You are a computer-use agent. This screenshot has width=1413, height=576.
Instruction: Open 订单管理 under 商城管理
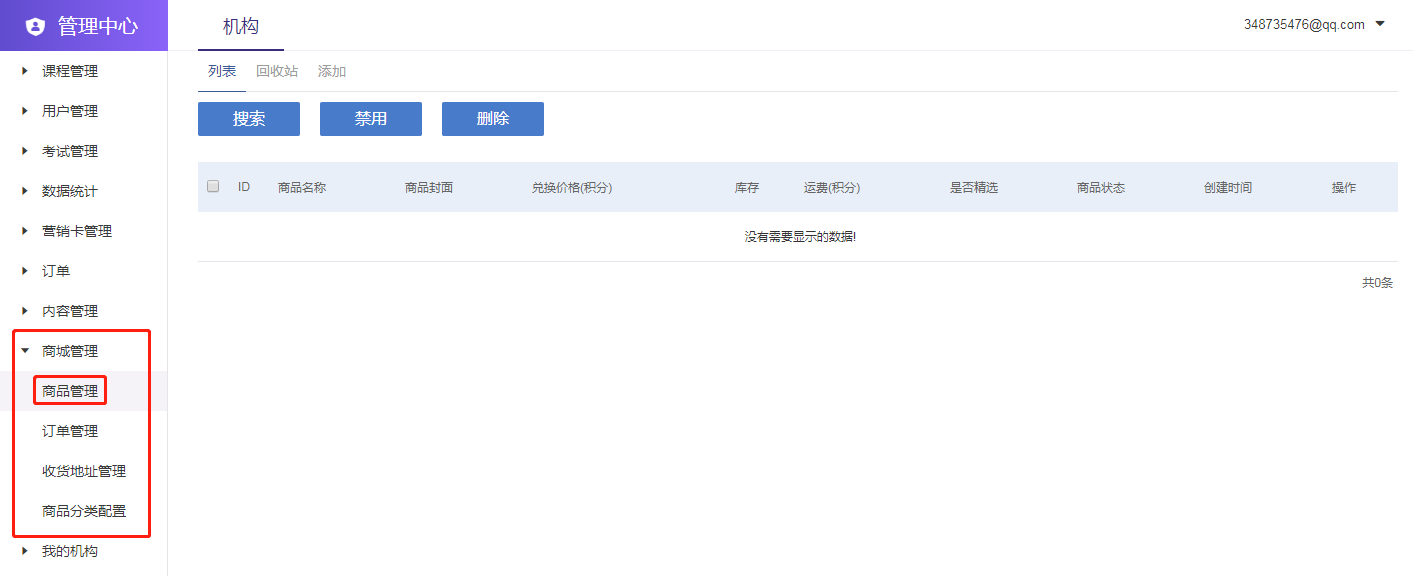click(70, 431)
